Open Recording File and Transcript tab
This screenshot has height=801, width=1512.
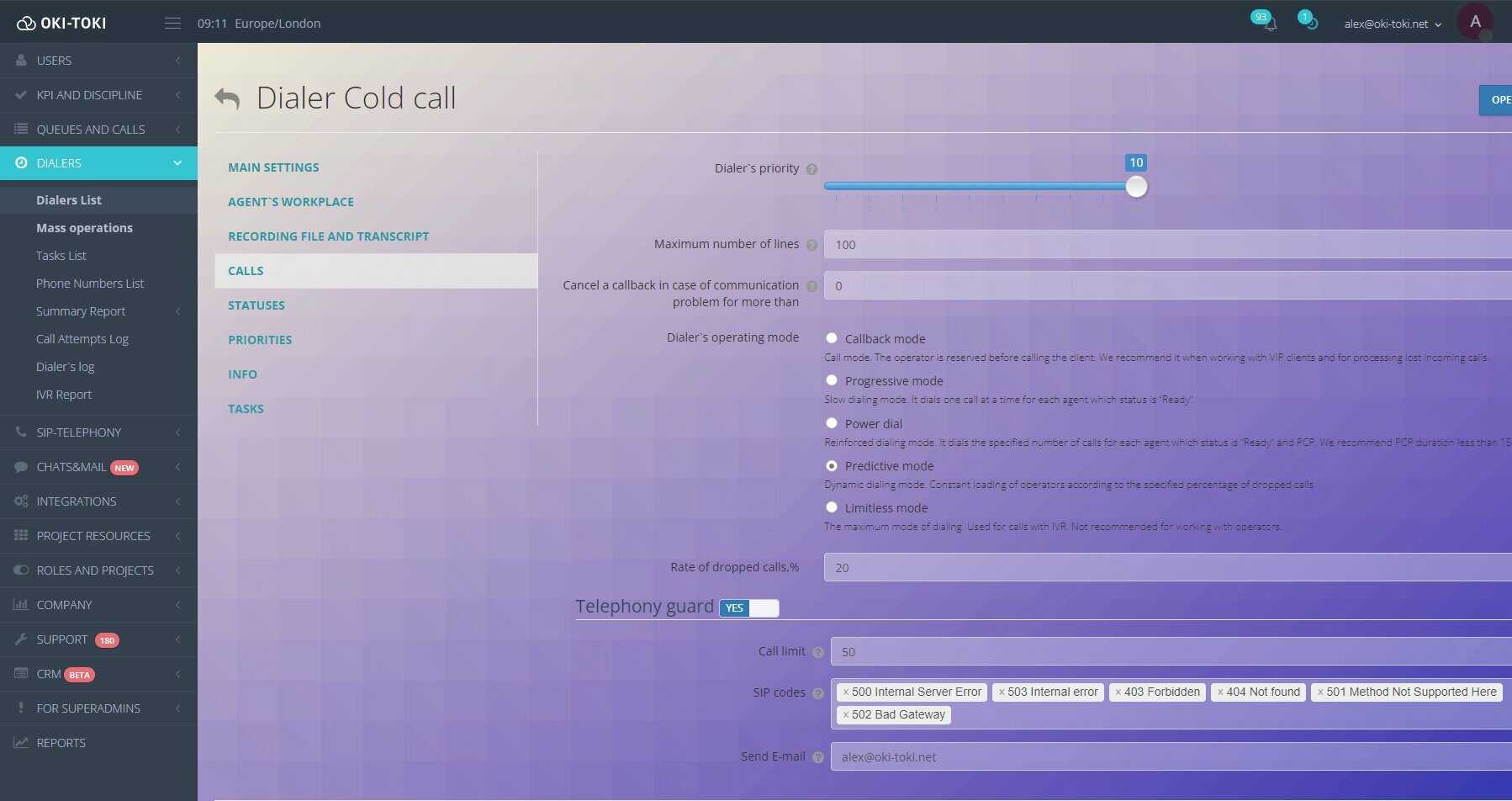pos(328,236)
